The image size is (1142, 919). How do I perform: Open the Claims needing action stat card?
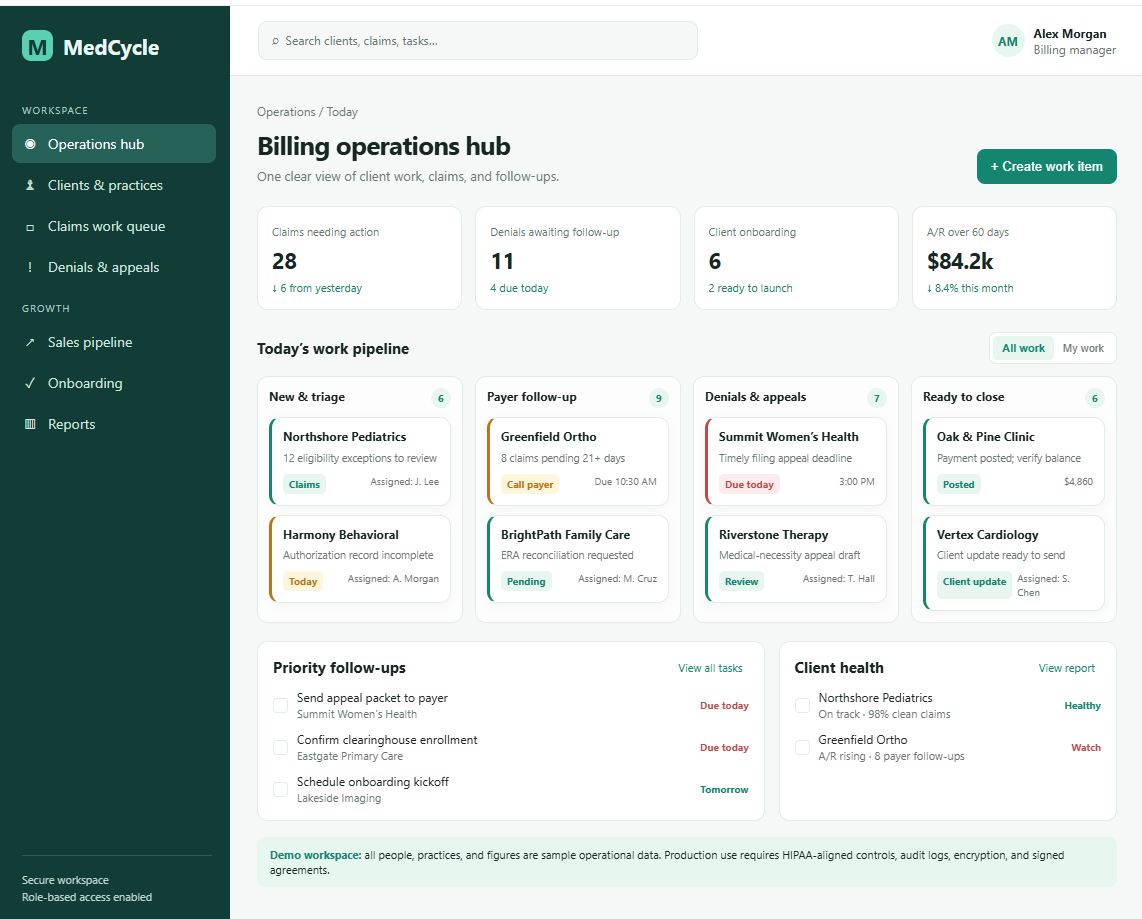coord(360,258)
